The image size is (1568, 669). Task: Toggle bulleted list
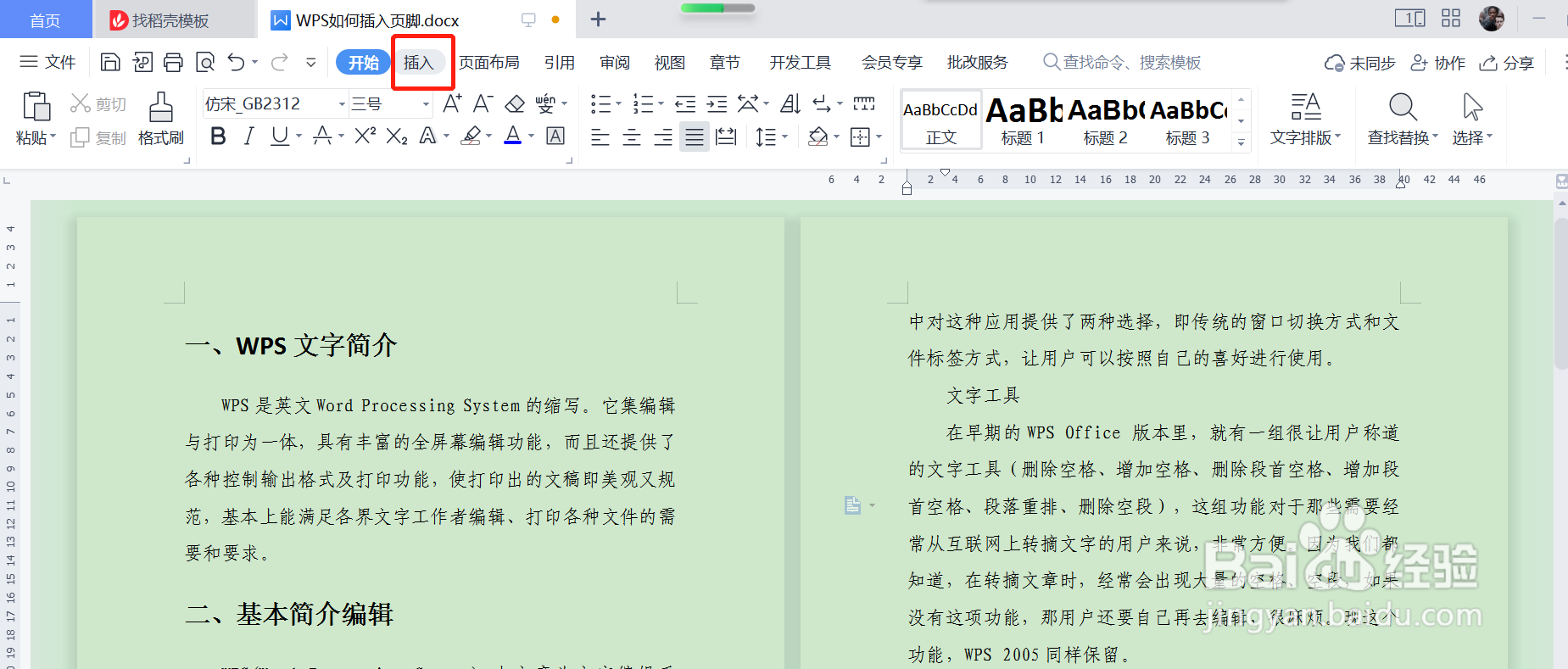[x=600, y=104]
